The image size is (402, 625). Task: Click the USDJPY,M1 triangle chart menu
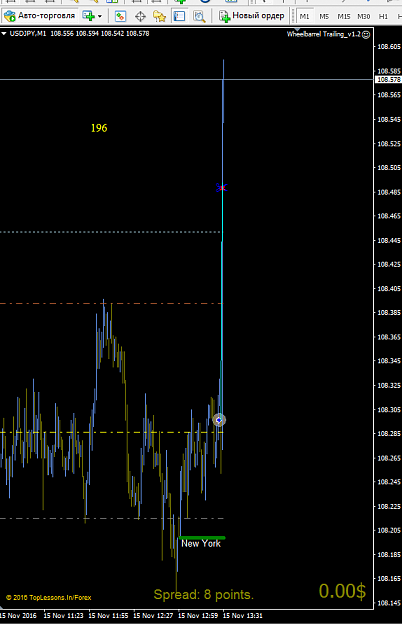[4, 34]
